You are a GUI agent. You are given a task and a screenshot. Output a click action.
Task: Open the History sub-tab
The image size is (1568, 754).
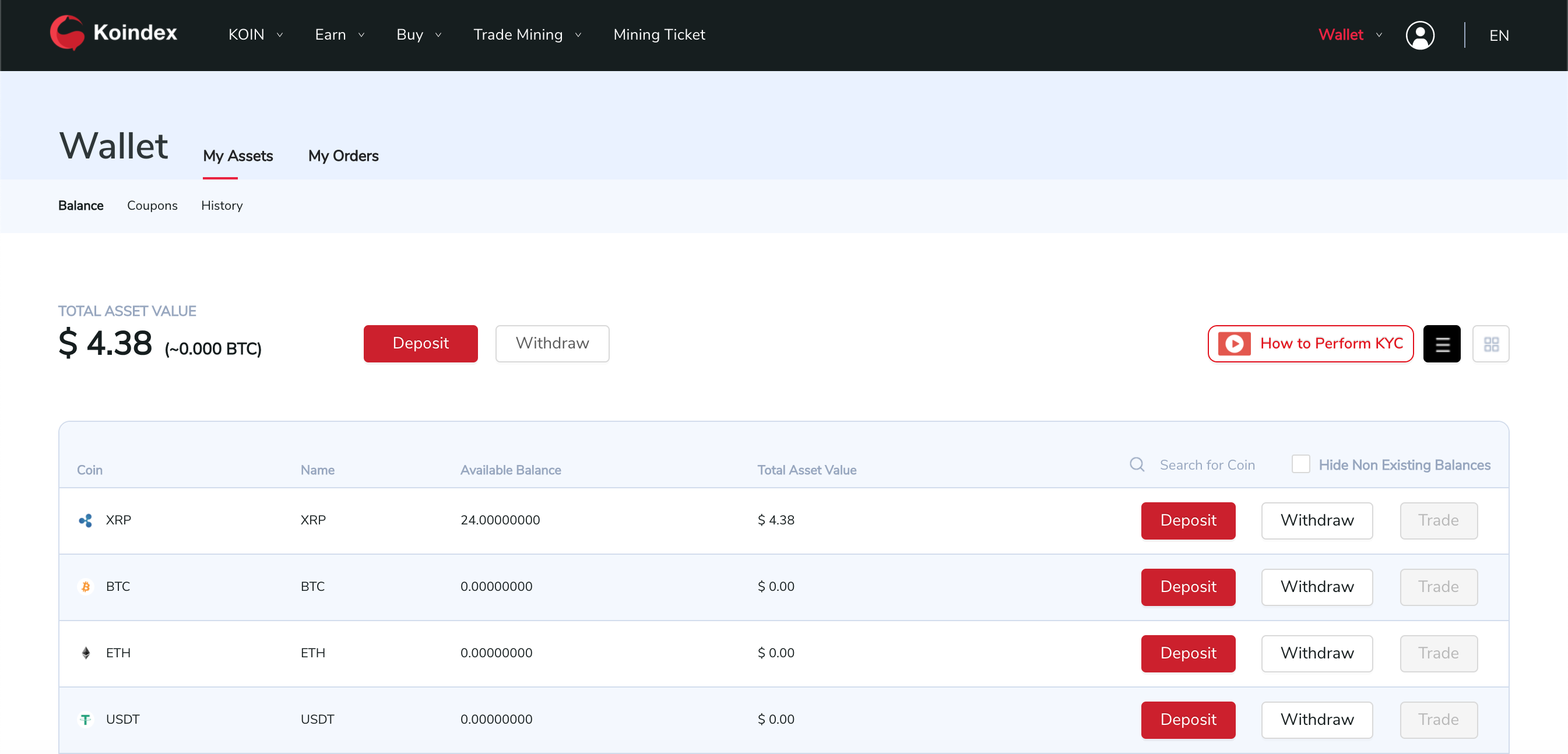click(222, 206)
